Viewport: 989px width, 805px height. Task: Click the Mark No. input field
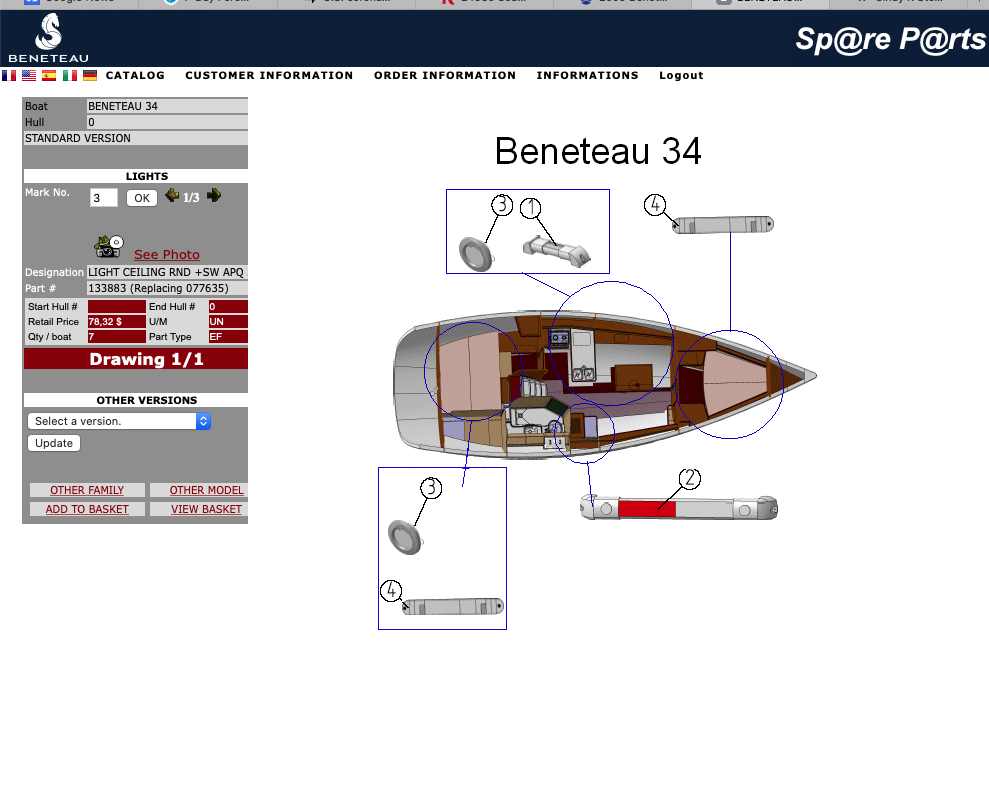[x=103, y=198]
